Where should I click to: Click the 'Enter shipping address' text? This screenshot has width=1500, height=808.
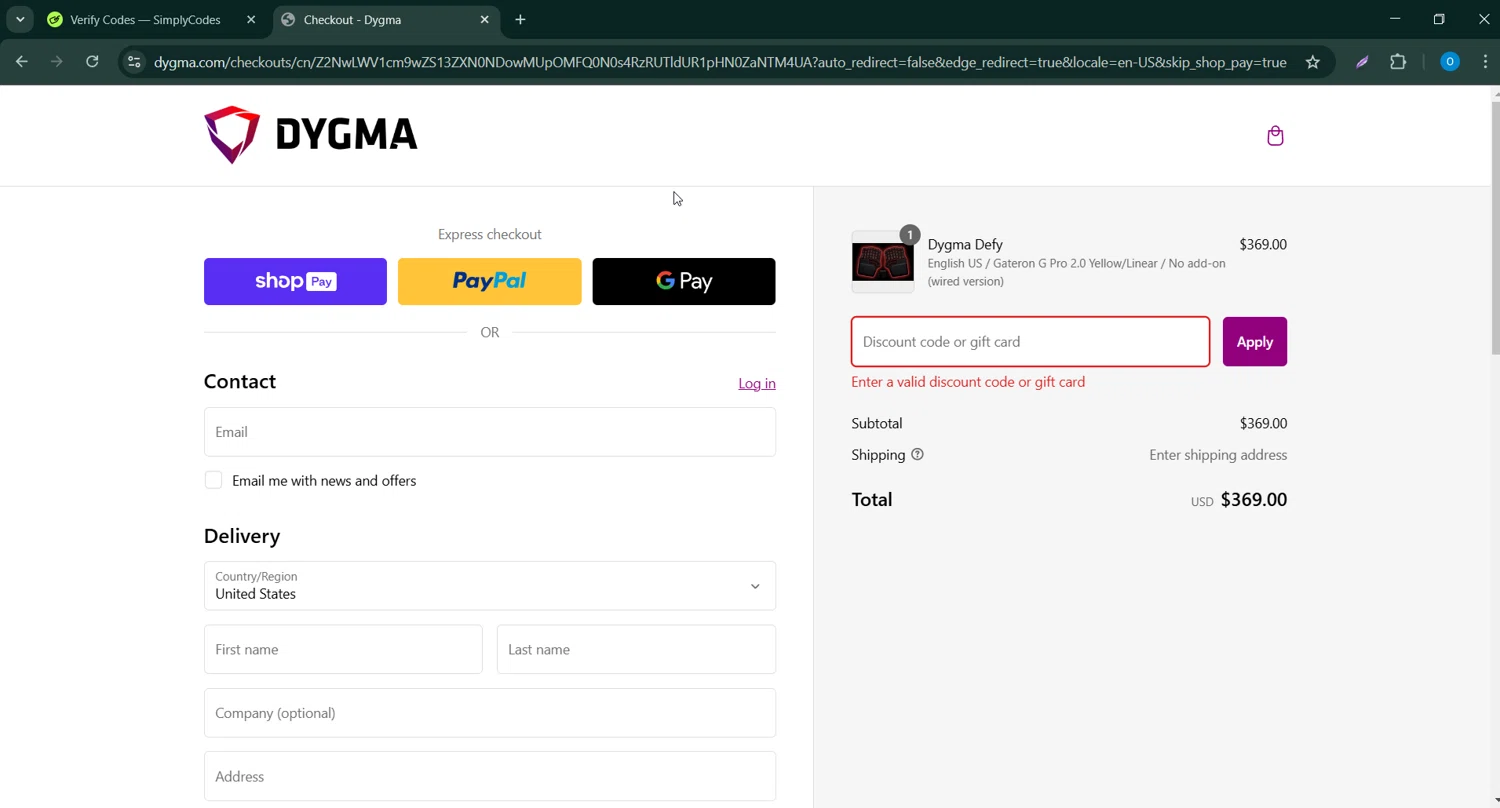click(1218, 455)
